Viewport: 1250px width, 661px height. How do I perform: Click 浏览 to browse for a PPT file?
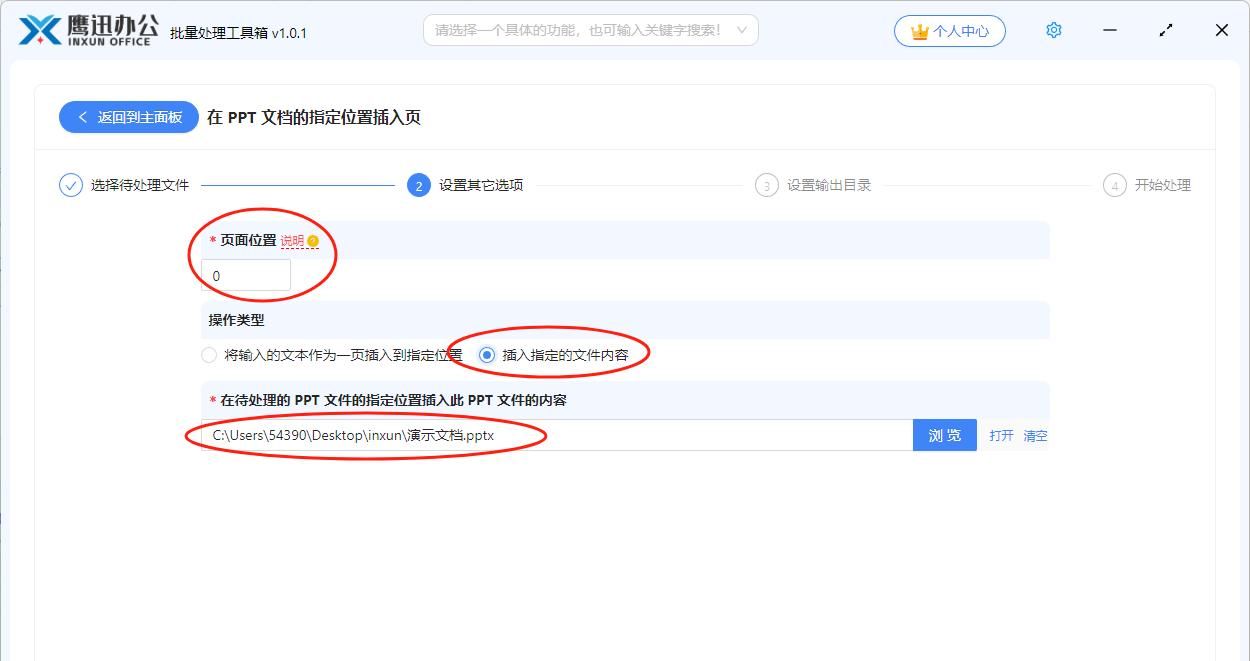point(944,435)
